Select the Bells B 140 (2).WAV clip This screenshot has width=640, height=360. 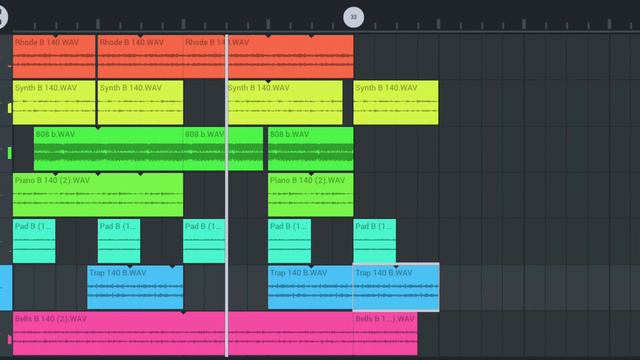pos(183,333)
